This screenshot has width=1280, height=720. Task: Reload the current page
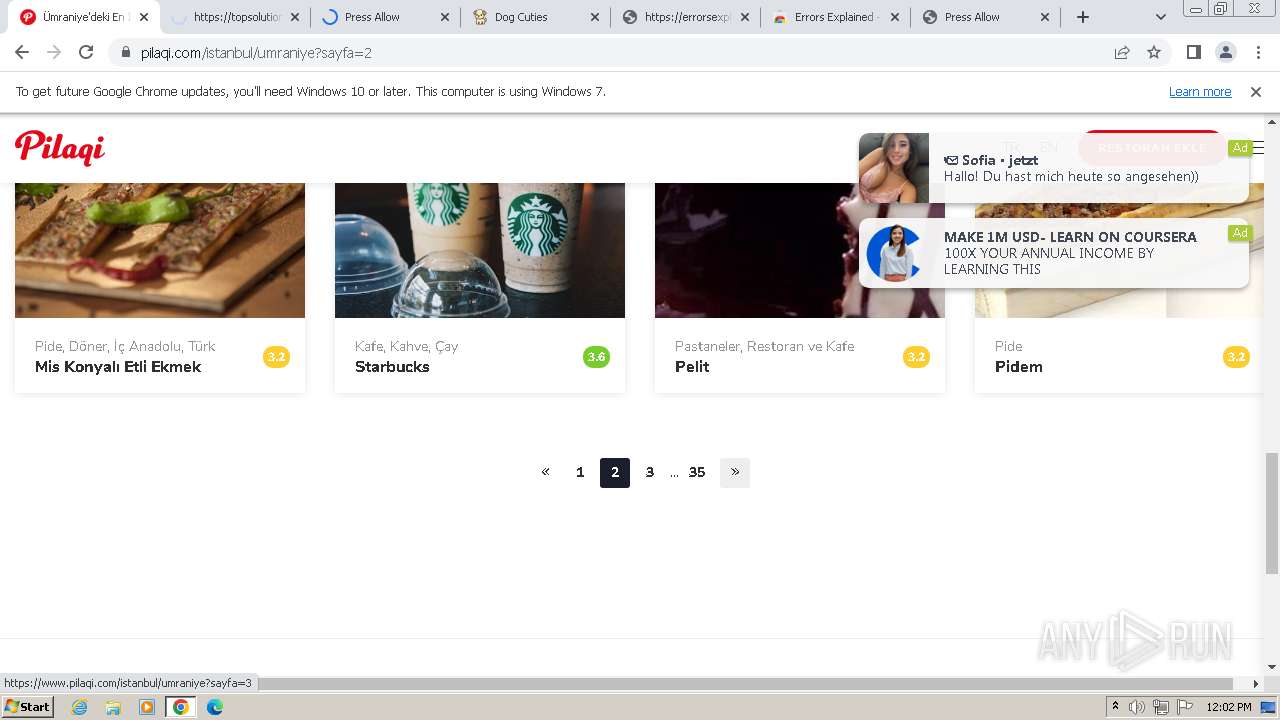coord(86,52)
